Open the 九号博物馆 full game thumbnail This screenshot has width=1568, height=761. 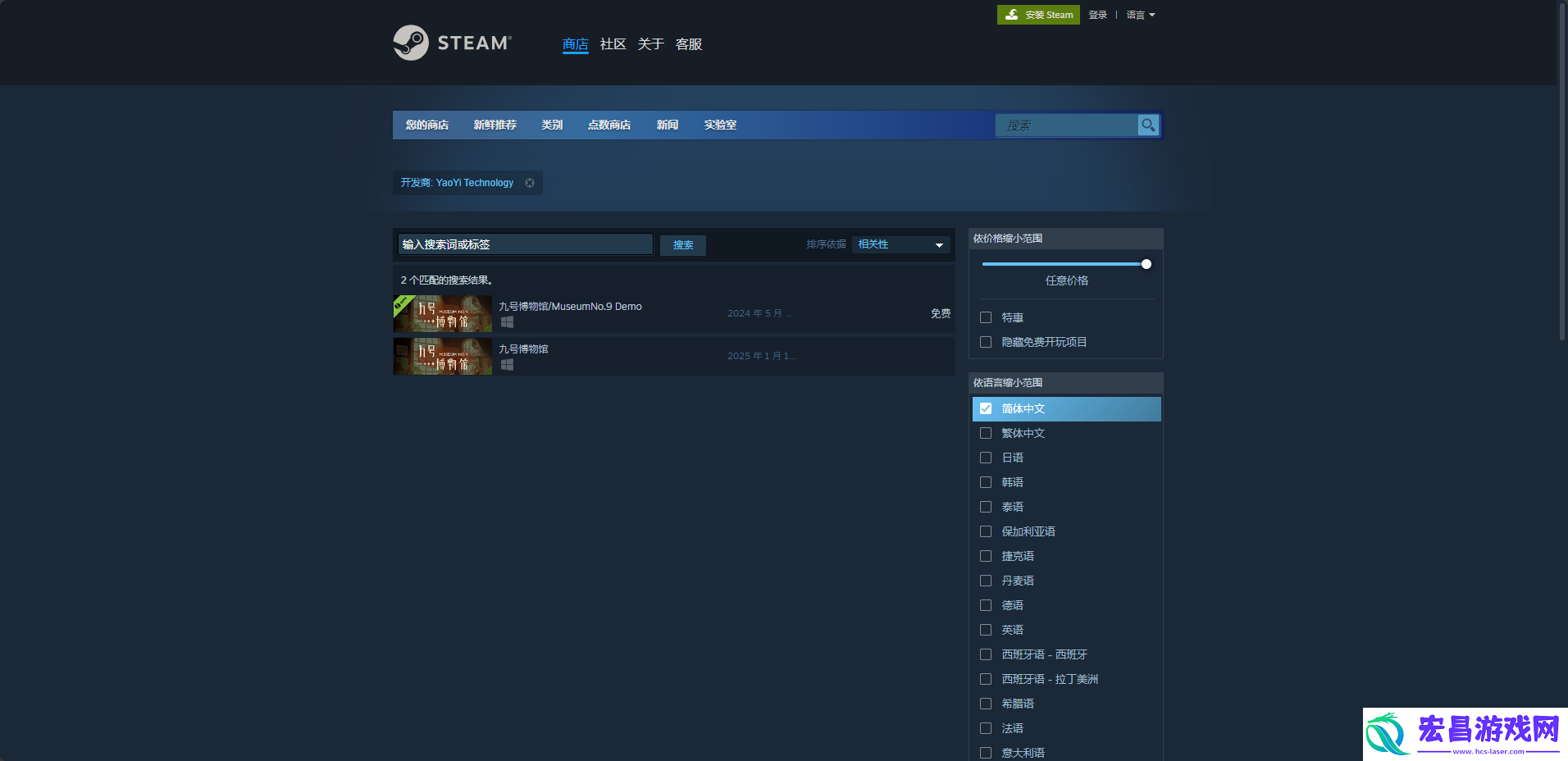click(x=443, y=356)
